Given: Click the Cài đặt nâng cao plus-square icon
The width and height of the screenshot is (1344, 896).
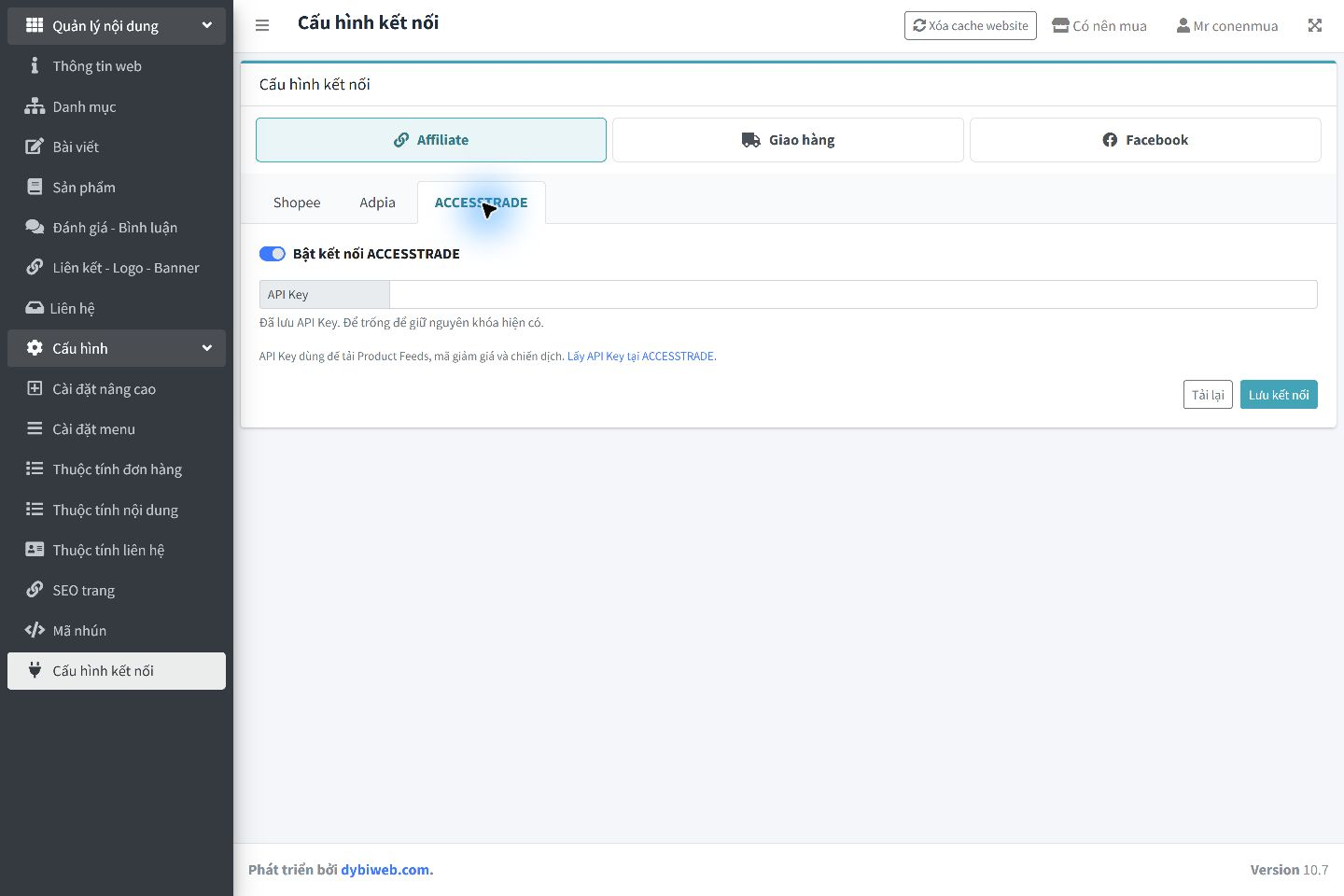Looking at the screenshot, I should click(35, 388).
